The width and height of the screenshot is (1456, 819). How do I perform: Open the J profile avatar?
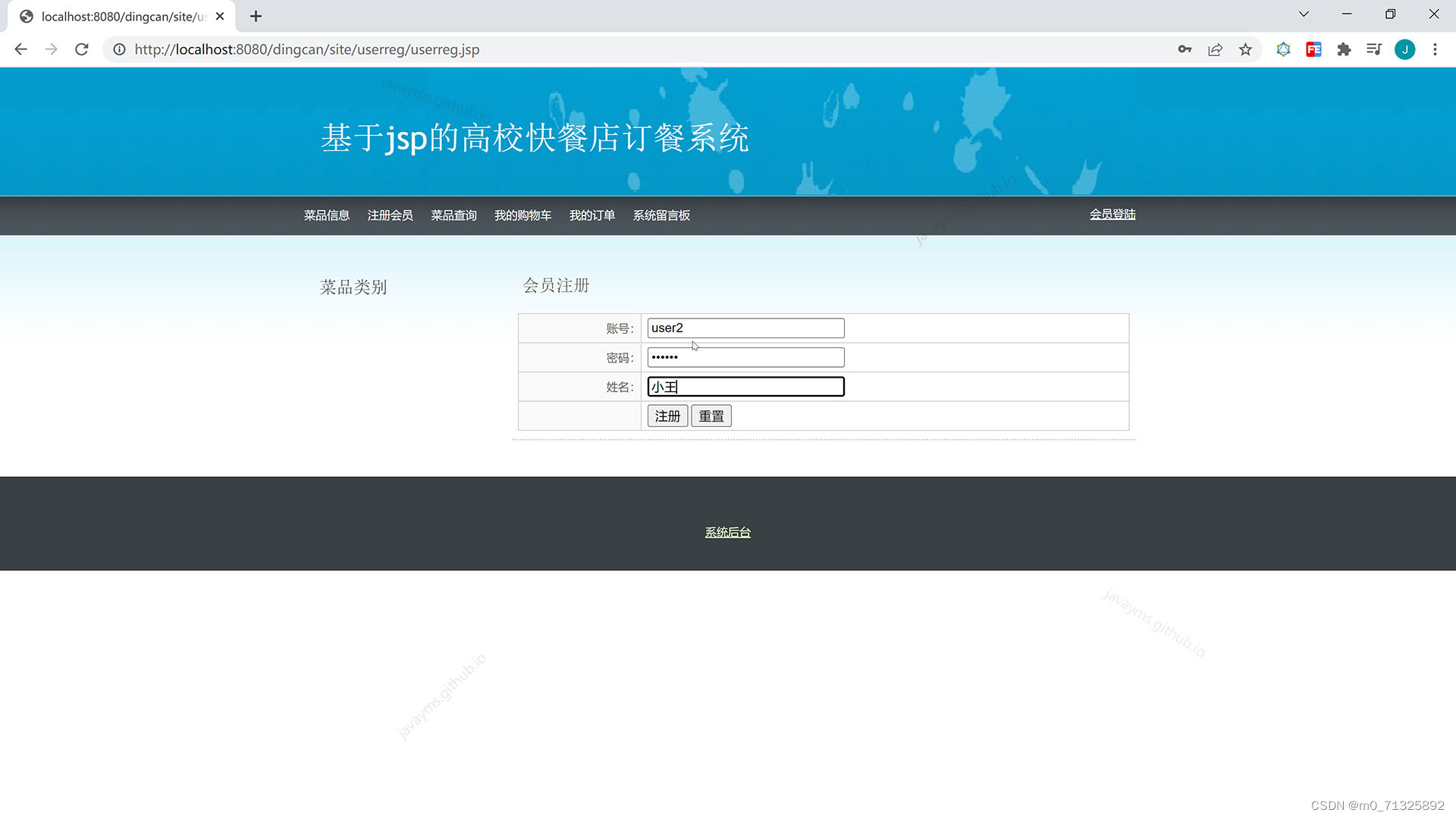1405,49
